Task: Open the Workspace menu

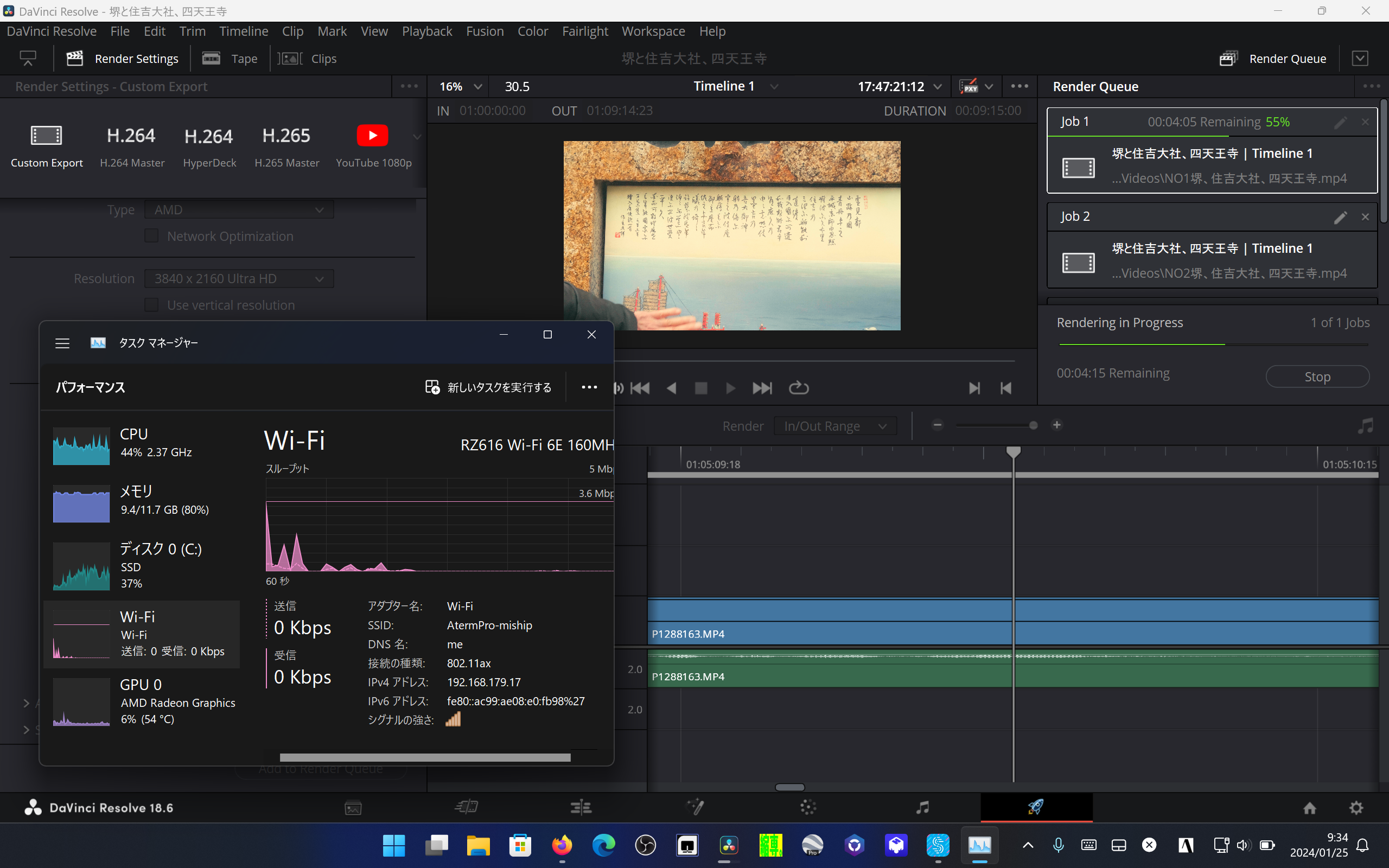Action: coord(653,31)
